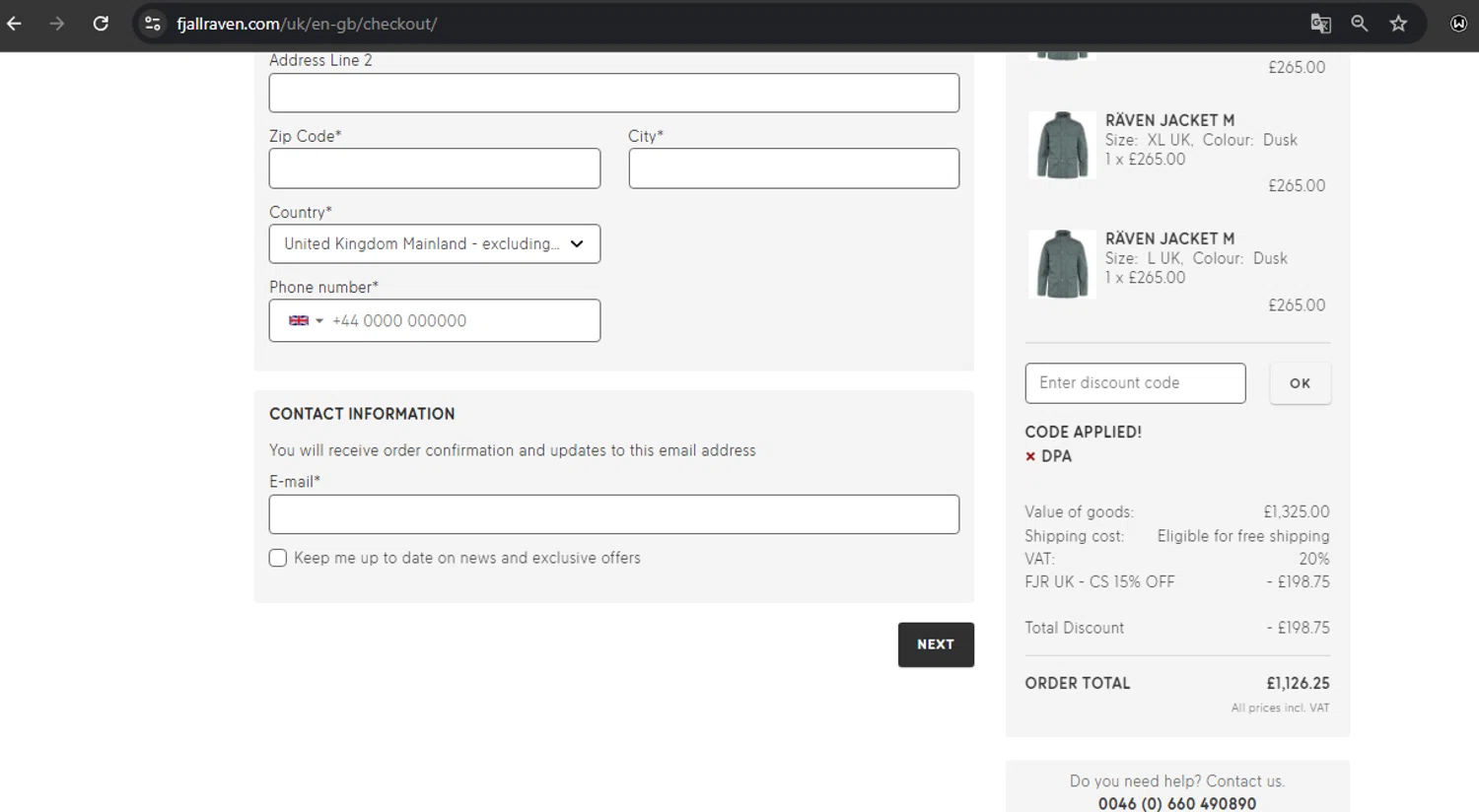Click the All prices incl. VAT note
This screenshot has height=812, width=1479.
tap(1280, 708)
